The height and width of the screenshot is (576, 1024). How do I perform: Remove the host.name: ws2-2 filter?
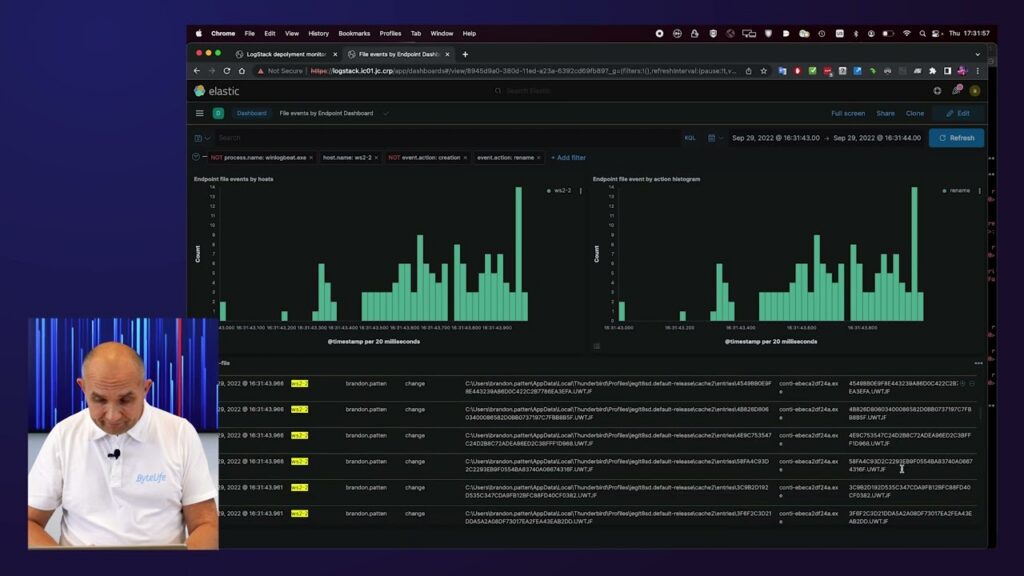click(376, 157)
